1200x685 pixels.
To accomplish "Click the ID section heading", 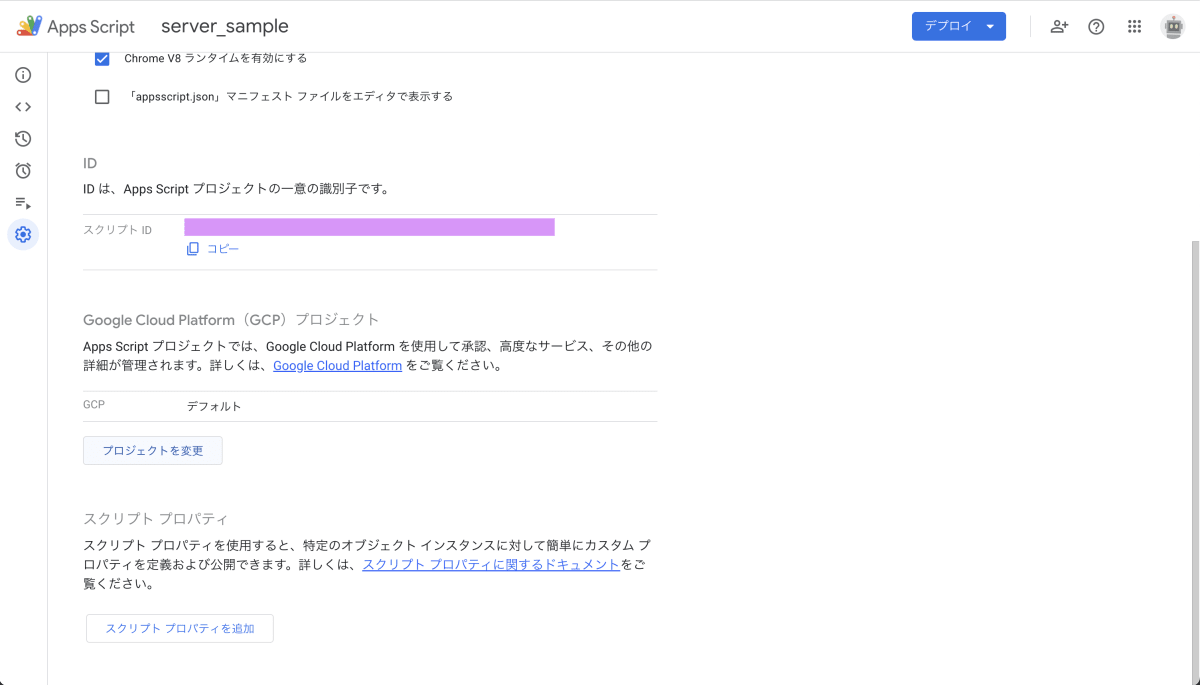I will tap(90, 163).
